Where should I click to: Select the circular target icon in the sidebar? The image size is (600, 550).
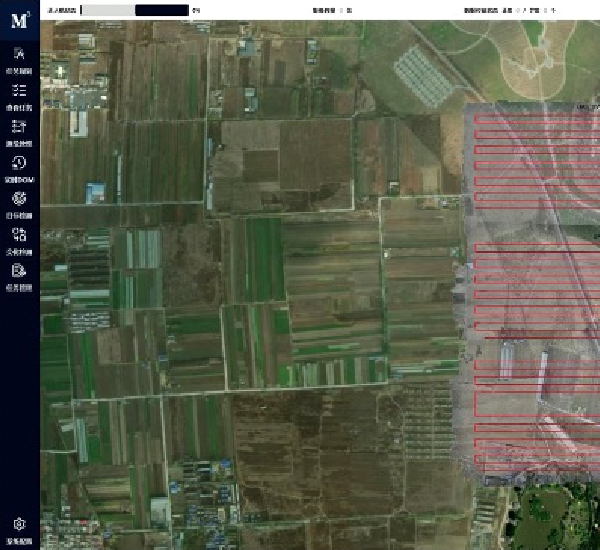tap(19, 202)
